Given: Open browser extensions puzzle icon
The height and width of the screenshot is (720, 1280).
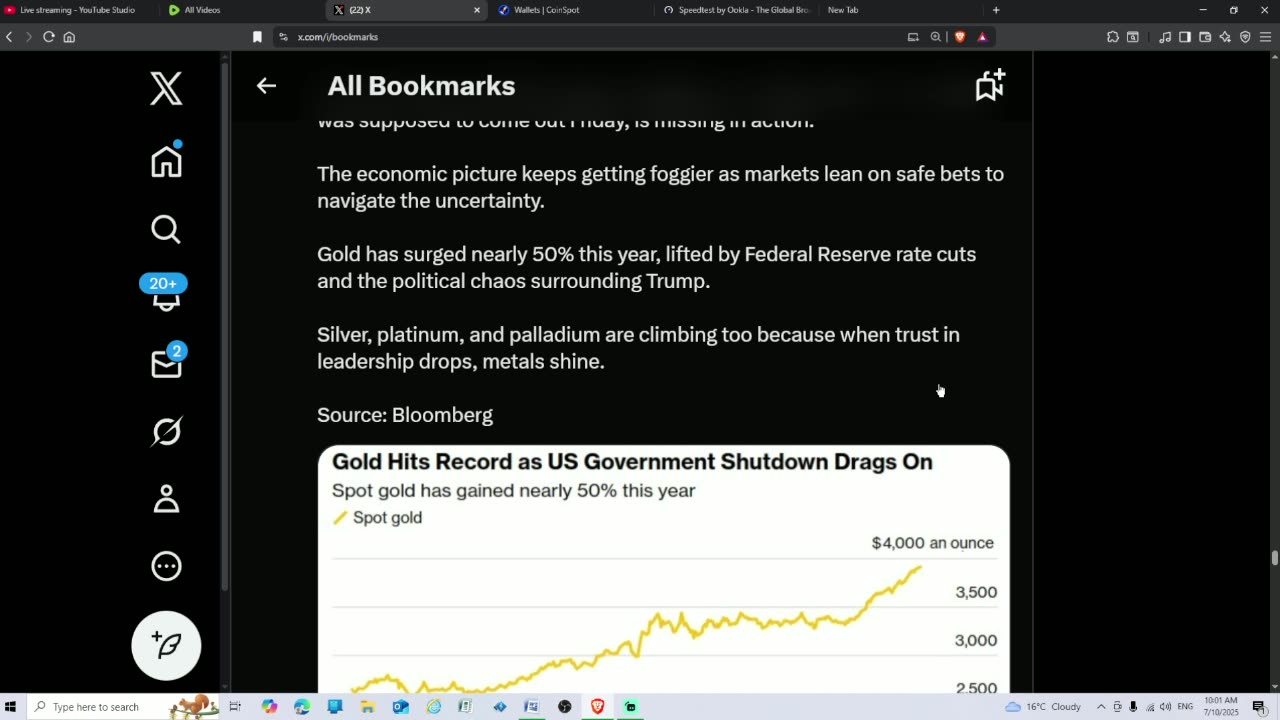Looking at the screenshot, I should point(1113,37).
